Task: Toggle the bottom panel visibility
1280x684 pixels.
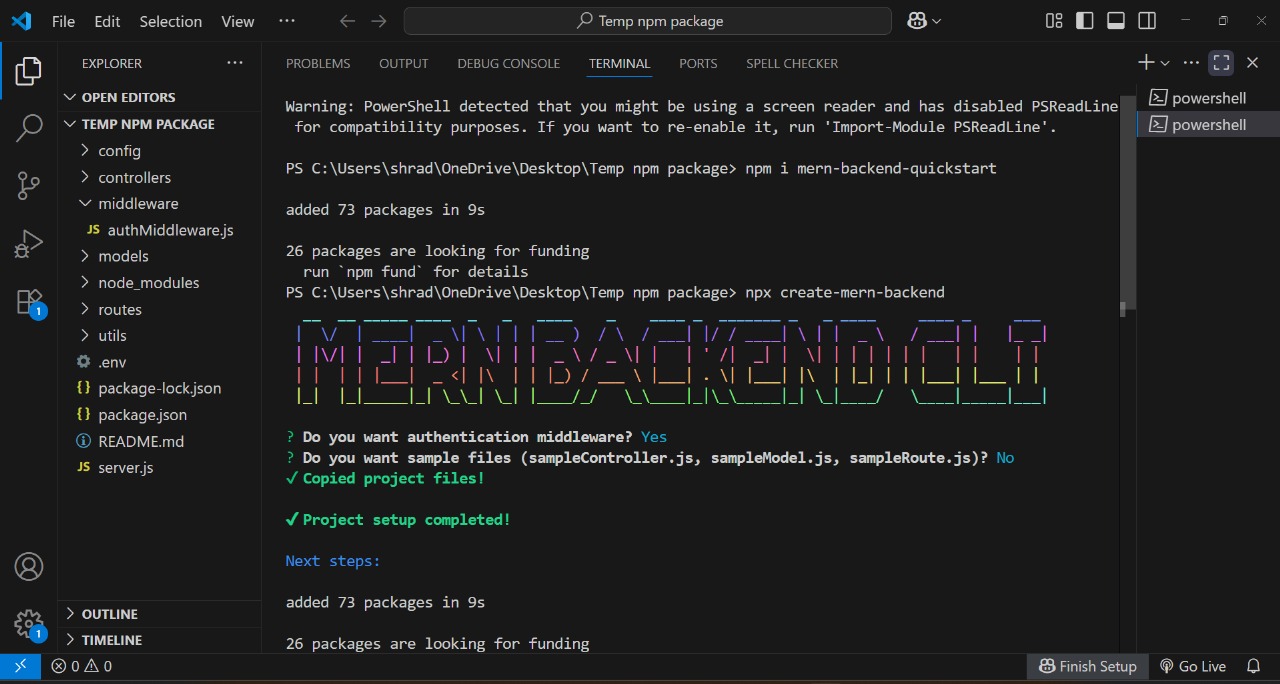Action: [1116, 21]
